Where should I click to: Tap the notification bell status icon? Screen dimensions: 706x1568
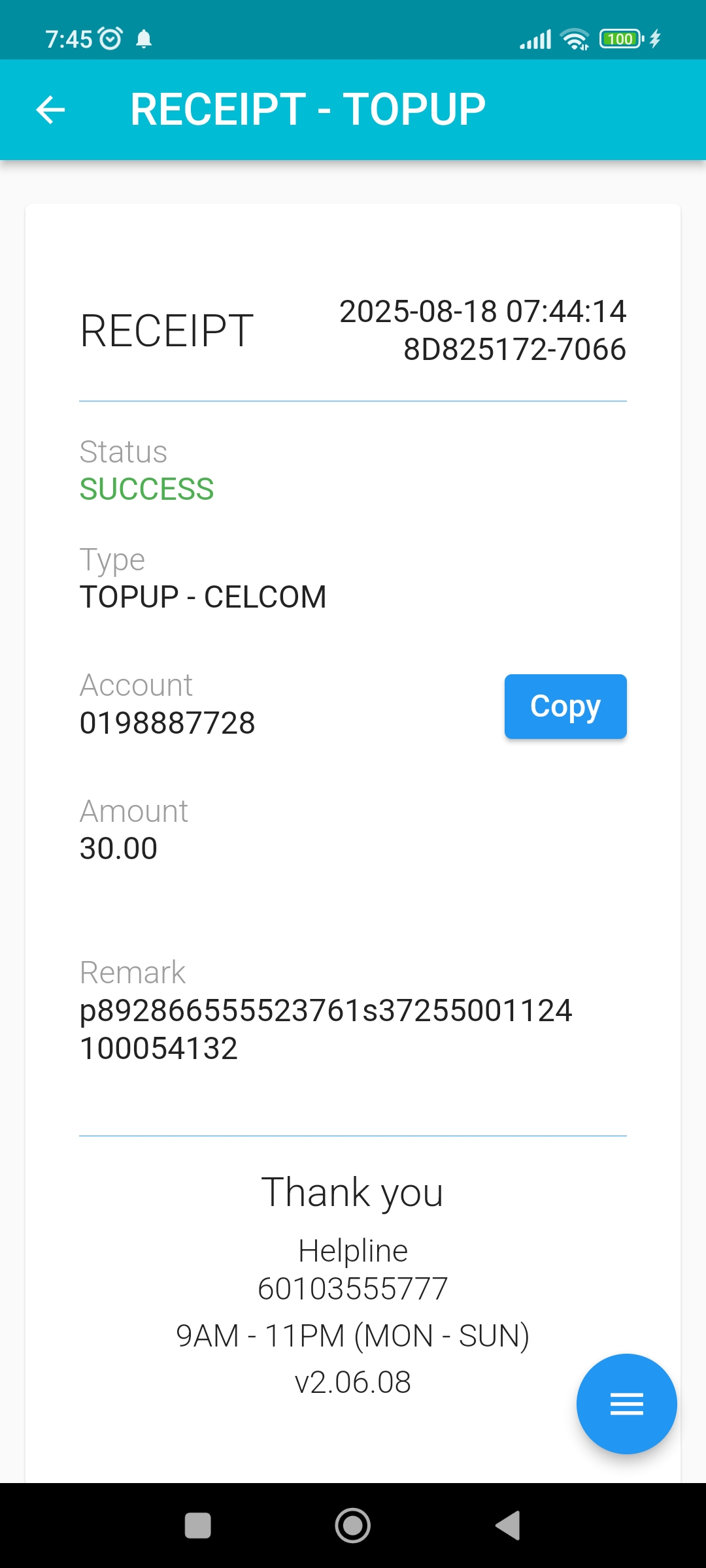point(144,39)
